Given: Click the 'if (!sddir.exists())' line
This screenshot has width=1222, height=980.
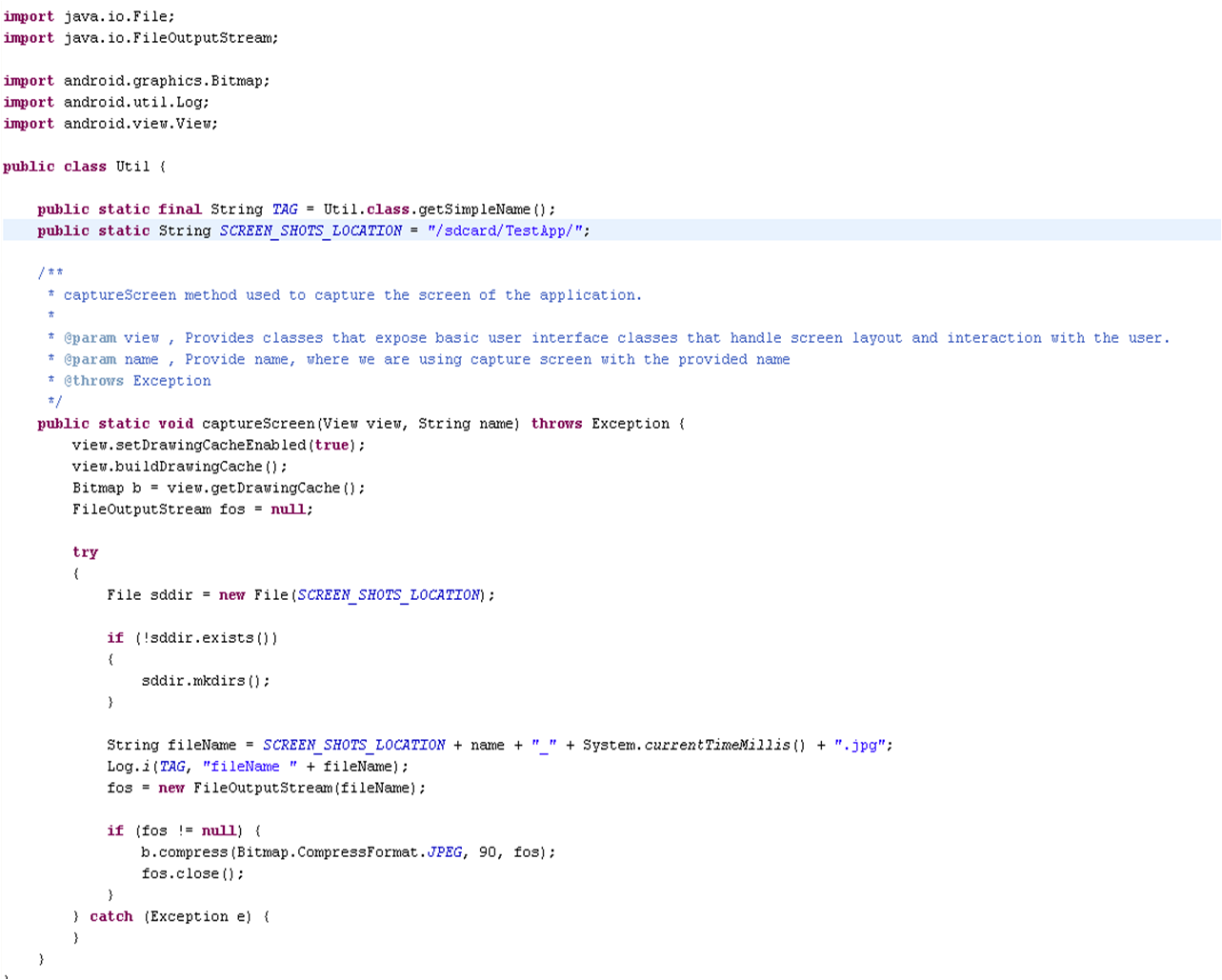Looking at the screenshot, I should (192, 638).
